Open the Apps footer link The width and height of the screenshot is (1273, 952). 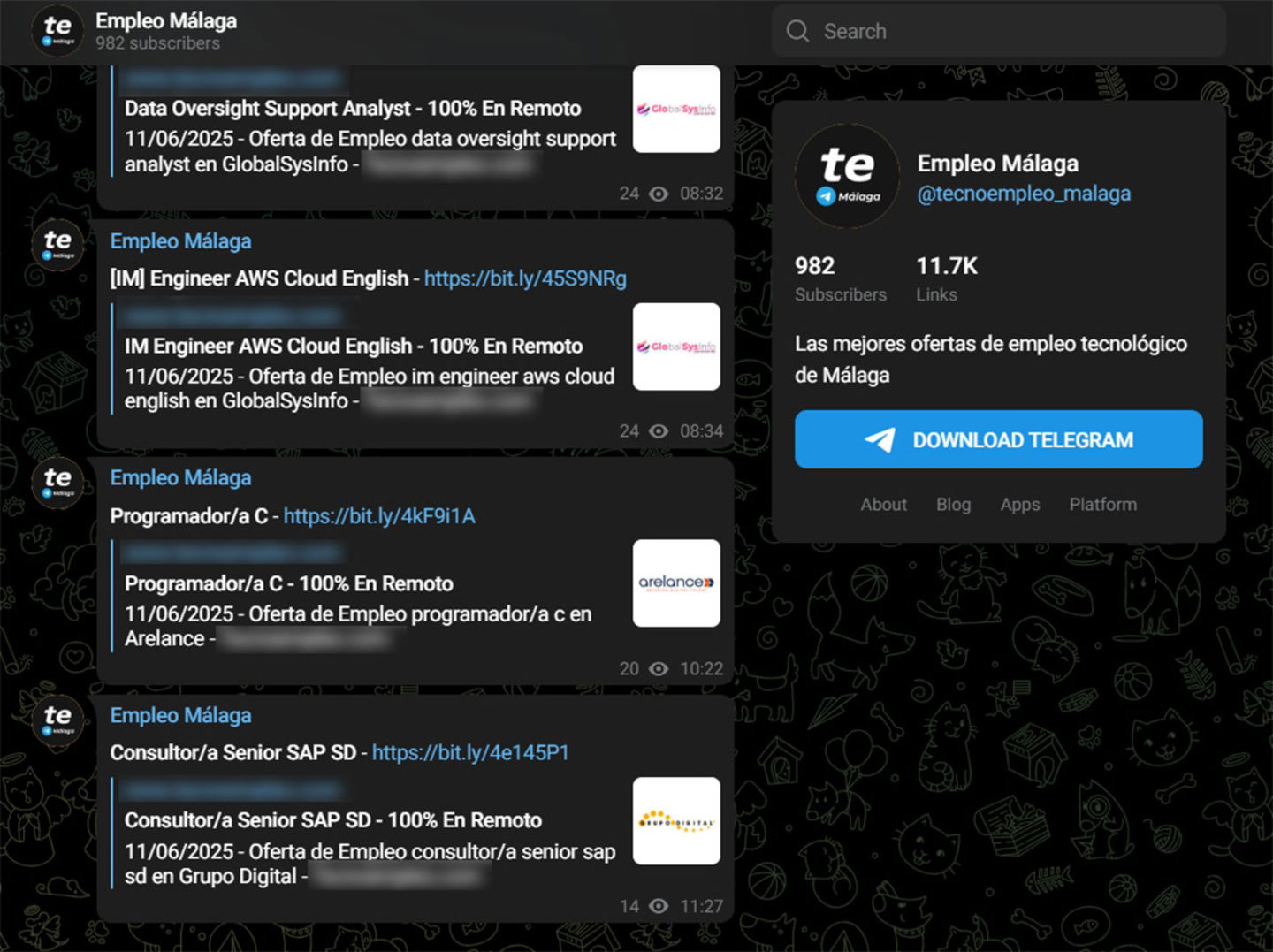(1020, 505)
